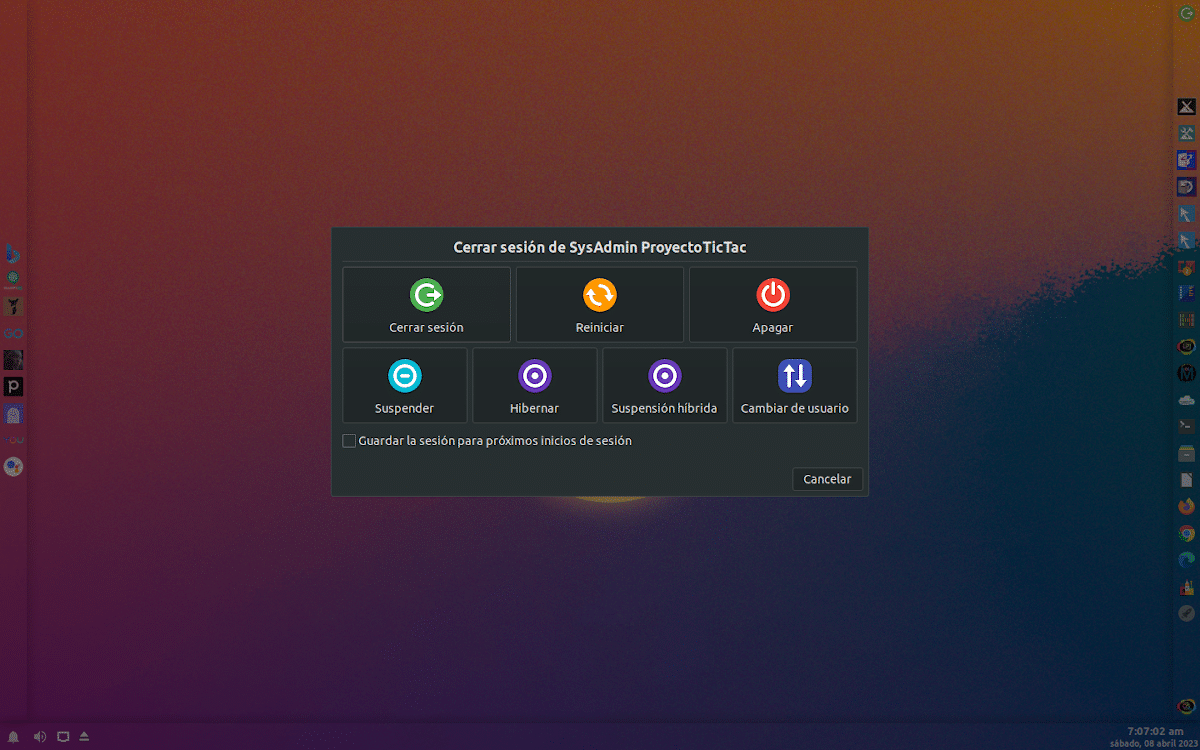Select Suspensión híbrida option
The width and height of the screenshot is (1200, 750).
664,385
